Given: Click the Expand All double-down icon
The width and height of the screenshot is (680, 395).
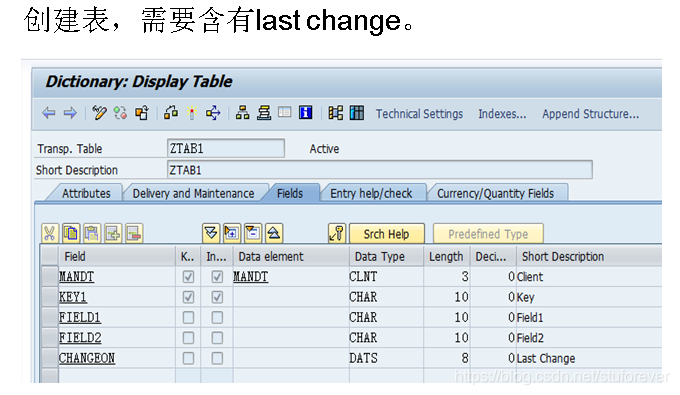Looking at the screenshot, I should click(x=211, y=233).
